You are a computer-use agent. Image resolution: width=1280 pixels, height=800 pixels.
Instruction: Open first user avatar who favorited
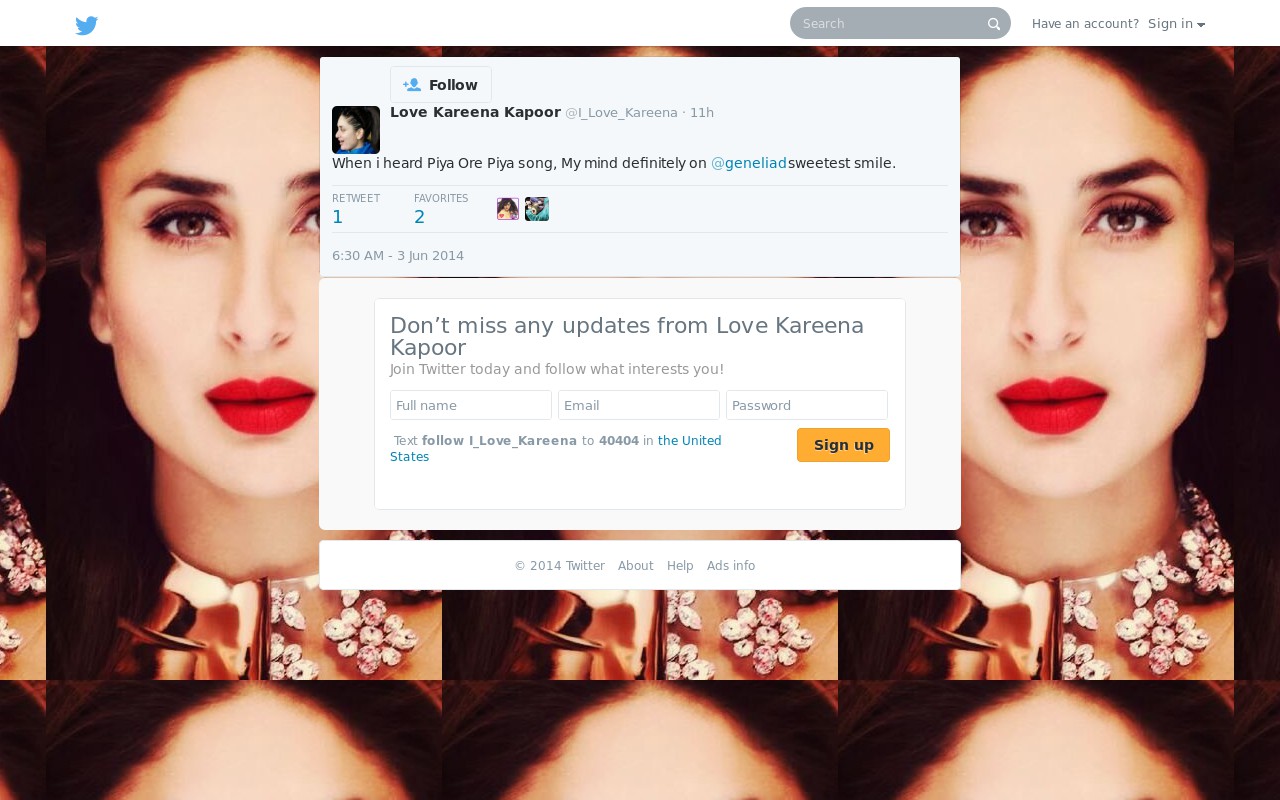508,209
